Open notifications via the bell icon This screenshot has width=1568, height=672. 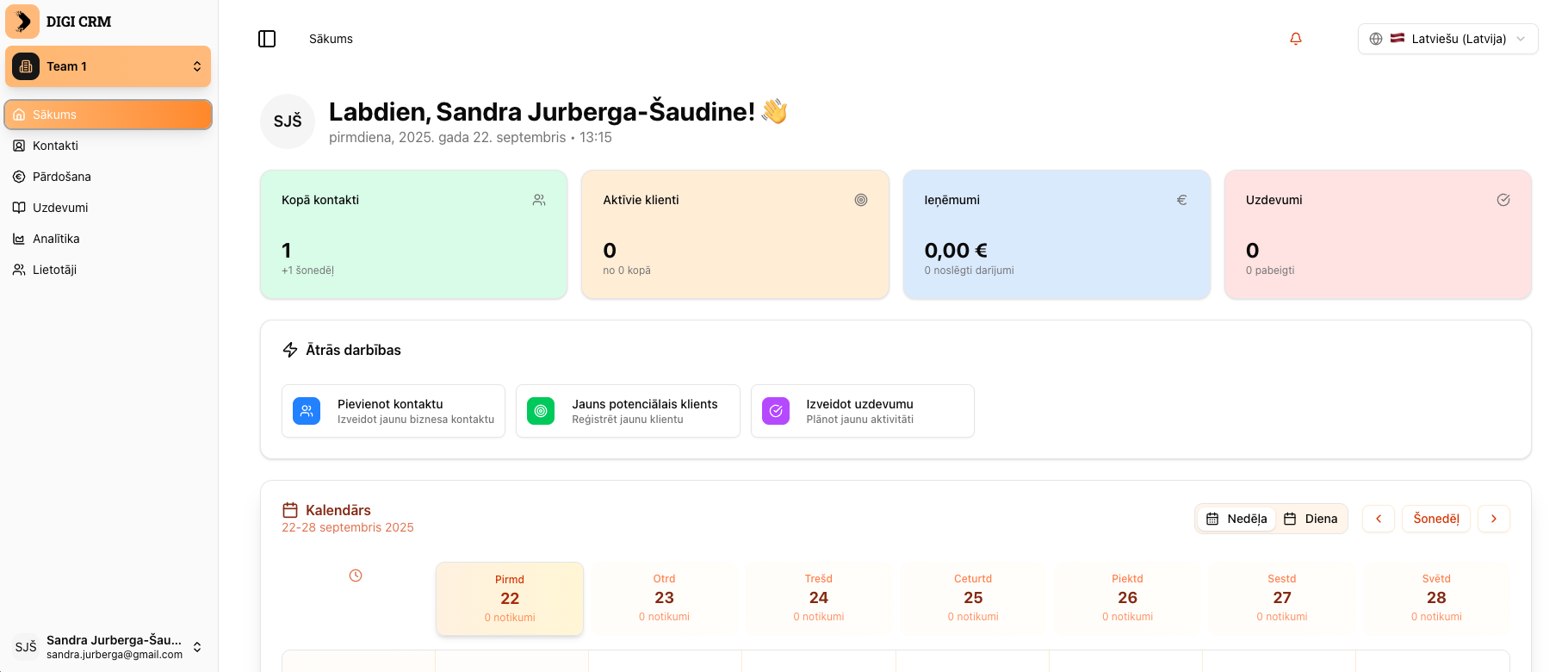1295,39
